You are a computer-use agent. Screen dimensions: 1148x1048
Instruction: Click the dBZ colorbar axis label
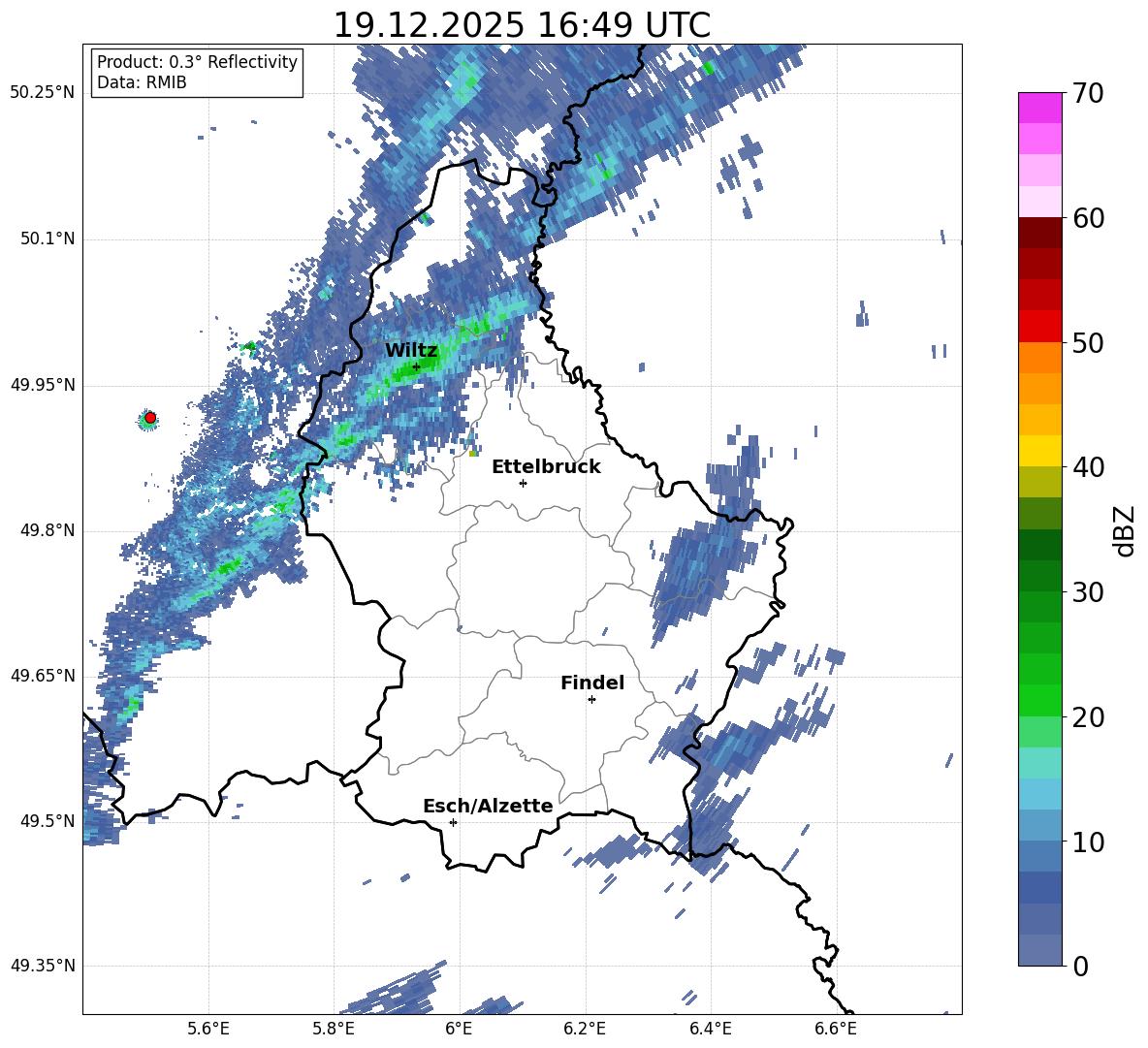tap(1126, 530)
